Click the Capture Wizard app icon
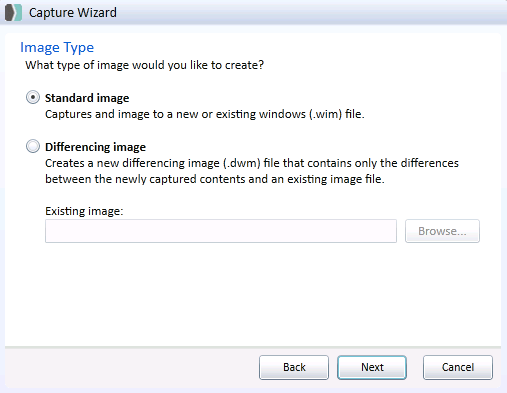Image resolution: width=507 pixels, height=393 pixels. point(13,12)
